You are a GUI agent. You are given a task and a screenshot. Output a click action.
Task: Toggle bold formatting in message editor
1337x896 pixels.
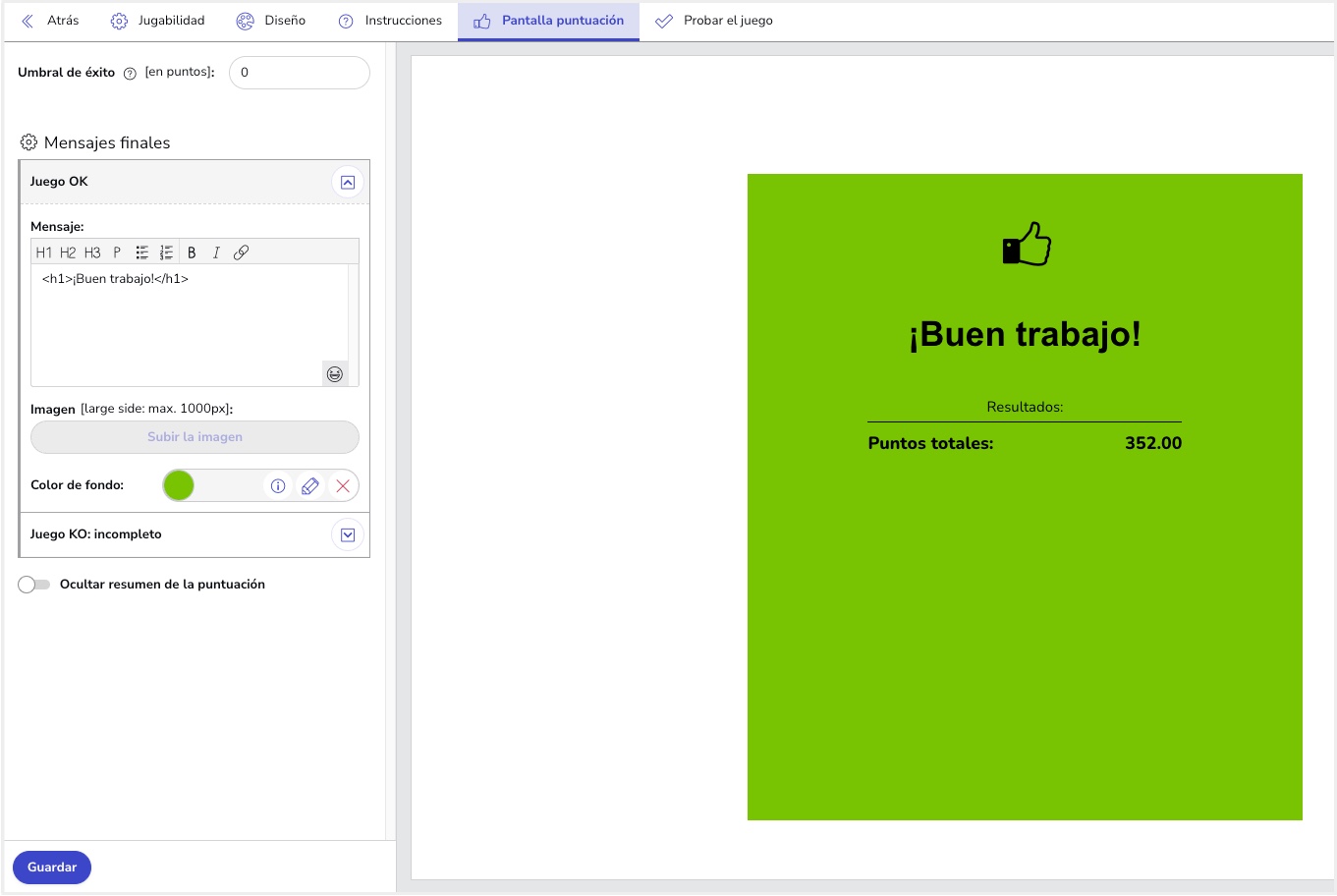(192, 252)
